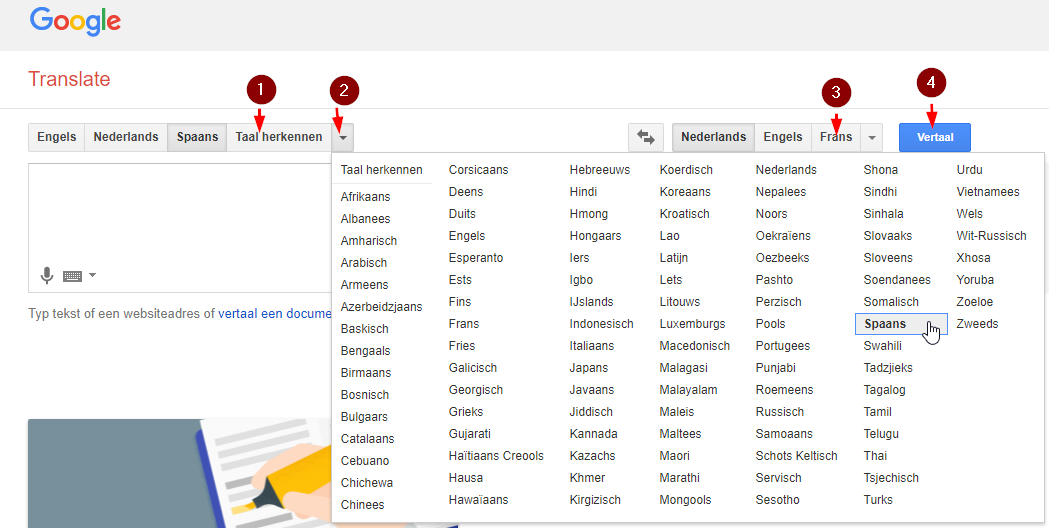Pick Schots Keltisch from list
The image size is (1049, 528).
pos(797,456)
